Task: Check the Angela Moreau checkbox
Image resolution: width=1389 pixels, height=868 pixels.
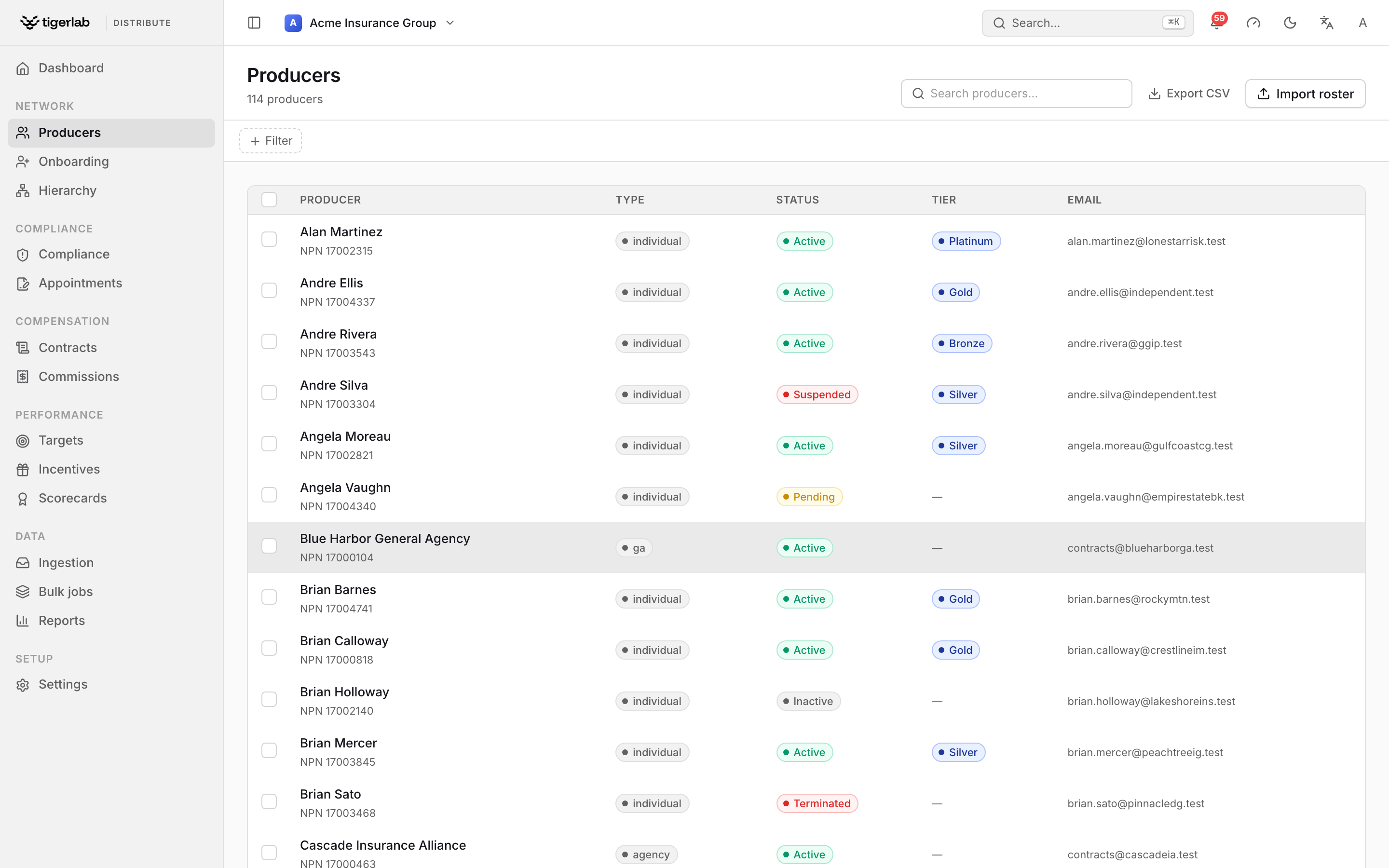Action: tap(269, 444)
